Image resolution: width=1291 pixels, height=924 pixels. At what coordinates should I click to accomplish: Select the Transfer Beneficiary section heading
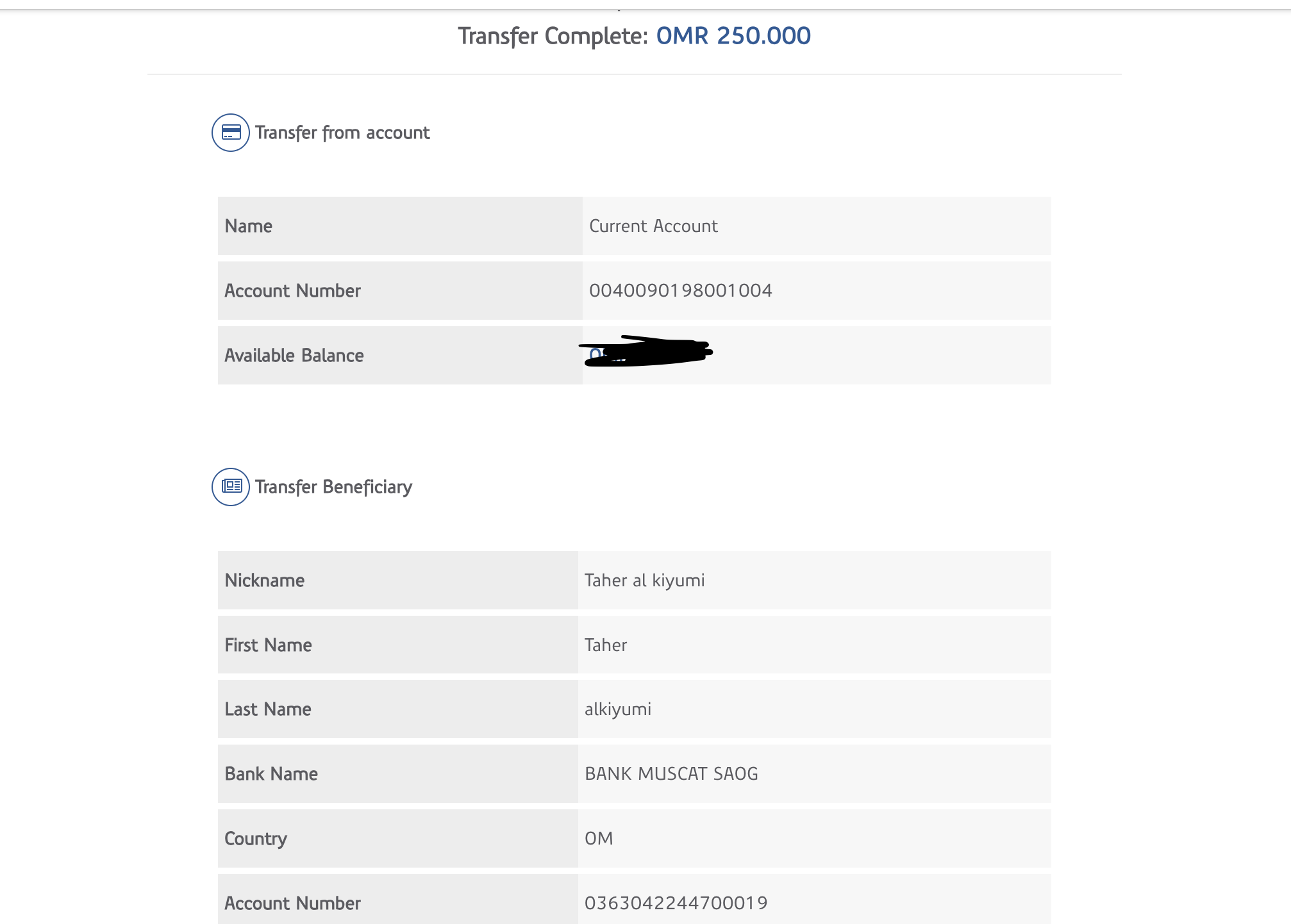point(333,487)
